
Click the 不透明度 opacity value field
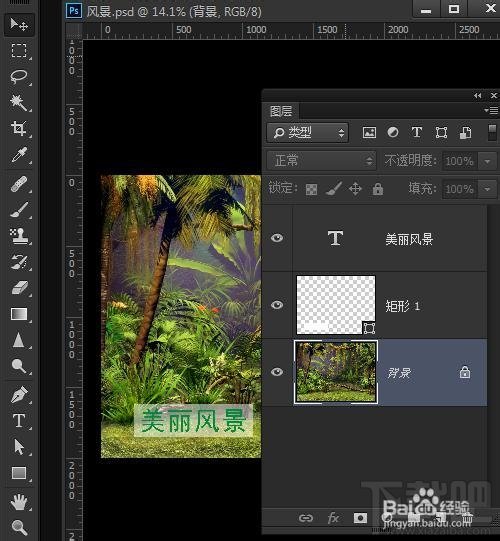pos(460,161)
